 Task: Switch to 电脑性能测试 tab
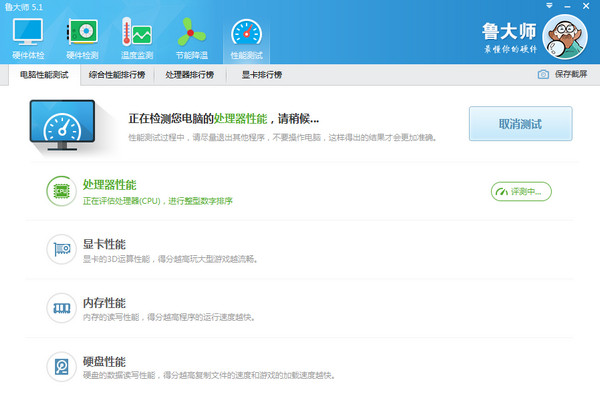[44, 75]
